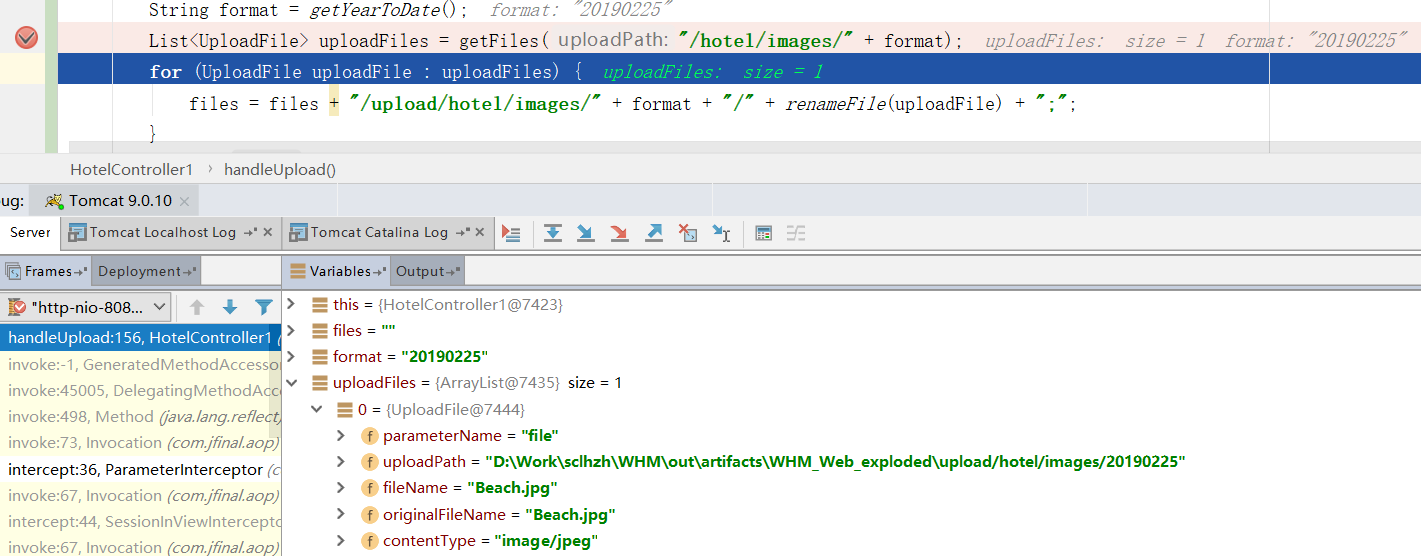Click the Run to Cursor icon
Viewport: 1421px width, 556px height.
pos(721,233)
